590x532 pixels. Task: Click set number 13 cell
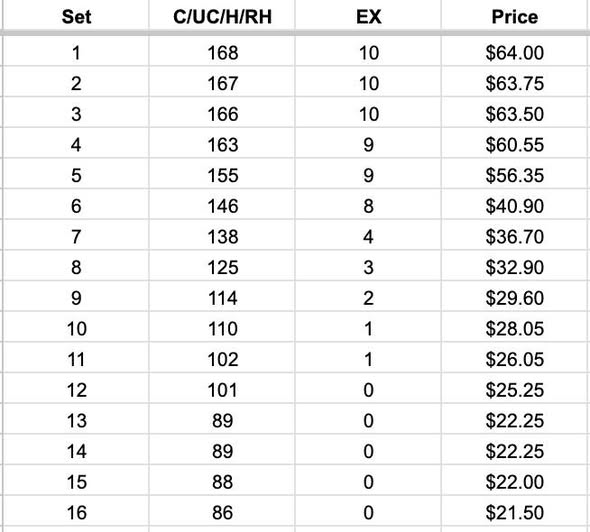[76, 421]
